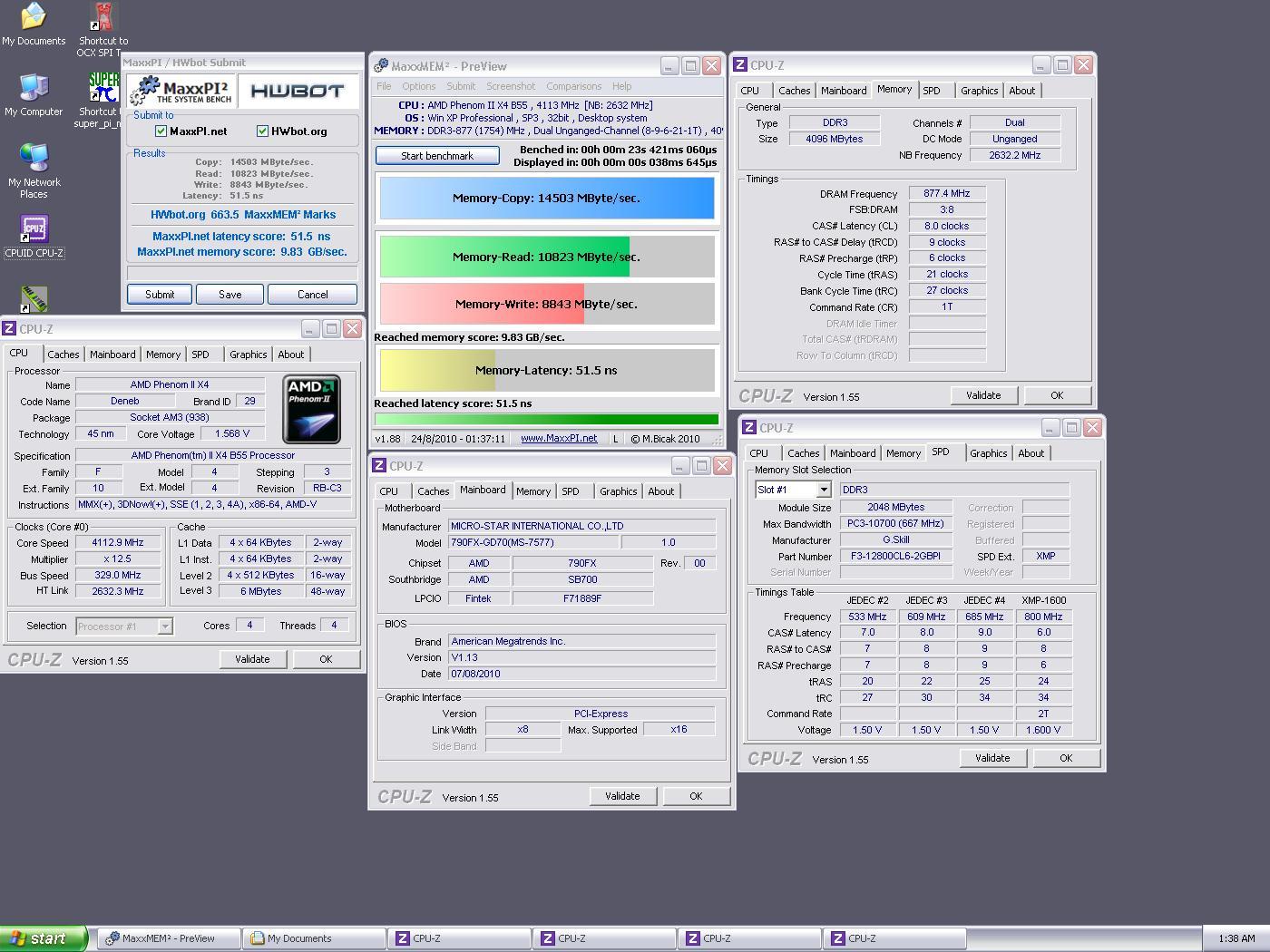Click the CPU-Z Memory window title icon
Image resolution: width=1270 pixels, height=952 pixels.
tap(740, 64)
